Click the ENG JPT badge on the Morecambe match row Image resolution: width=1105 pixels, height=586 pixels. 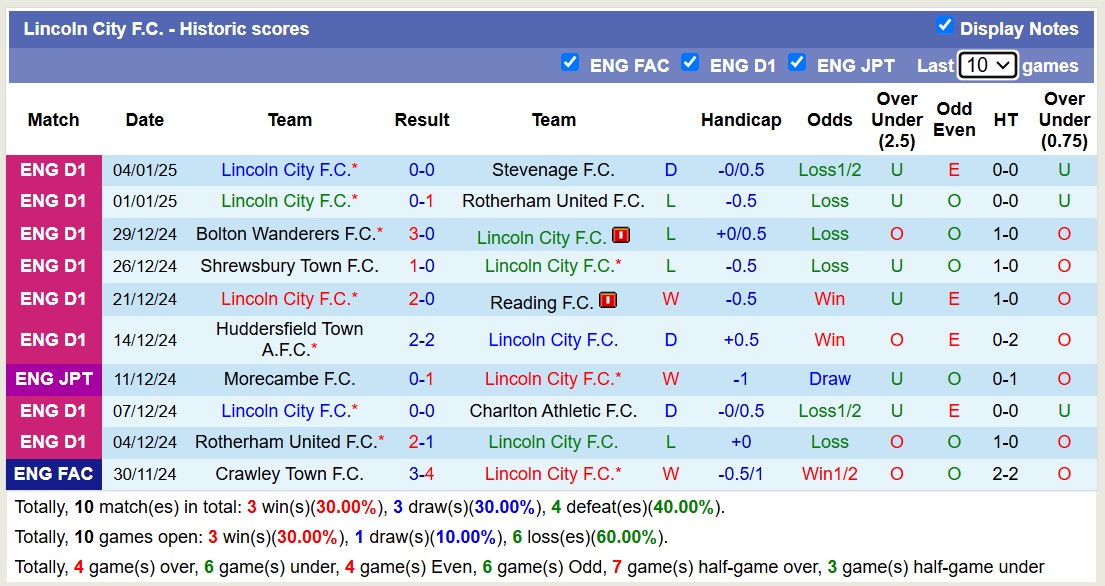[53, 379]
